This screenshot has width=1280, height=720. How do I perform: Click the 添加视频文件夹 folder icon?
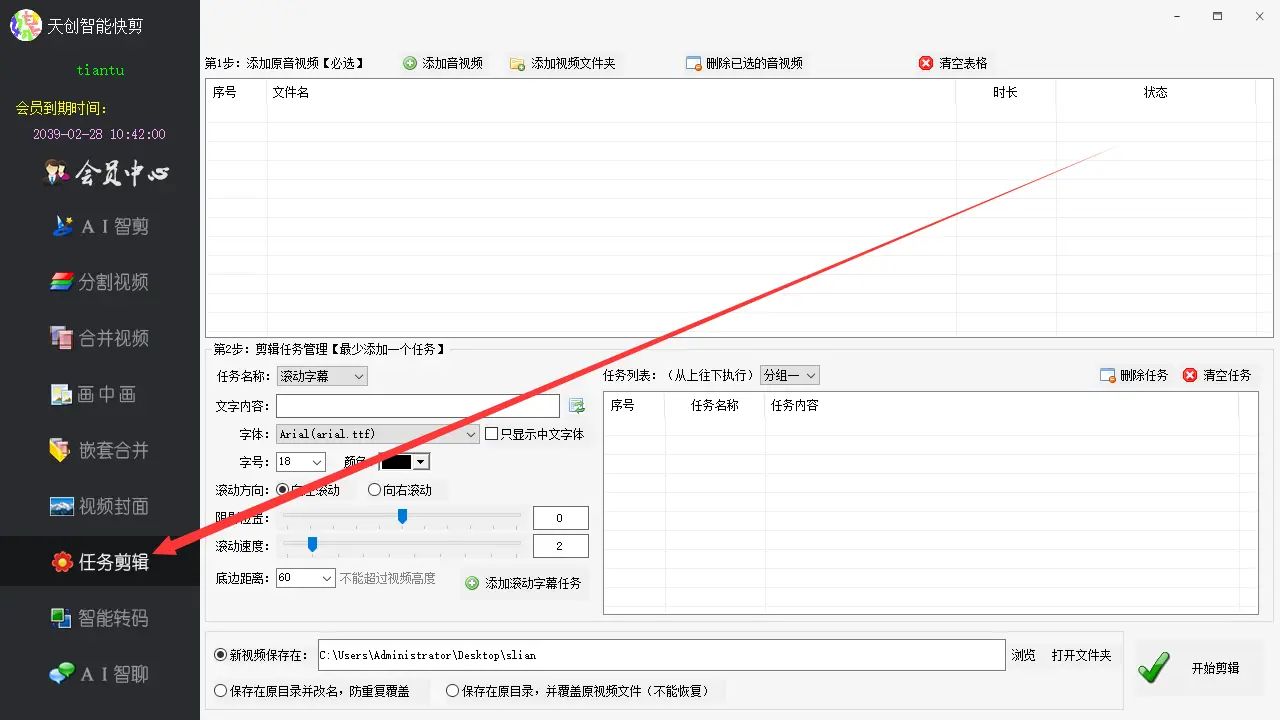click(x=518, y=63)
